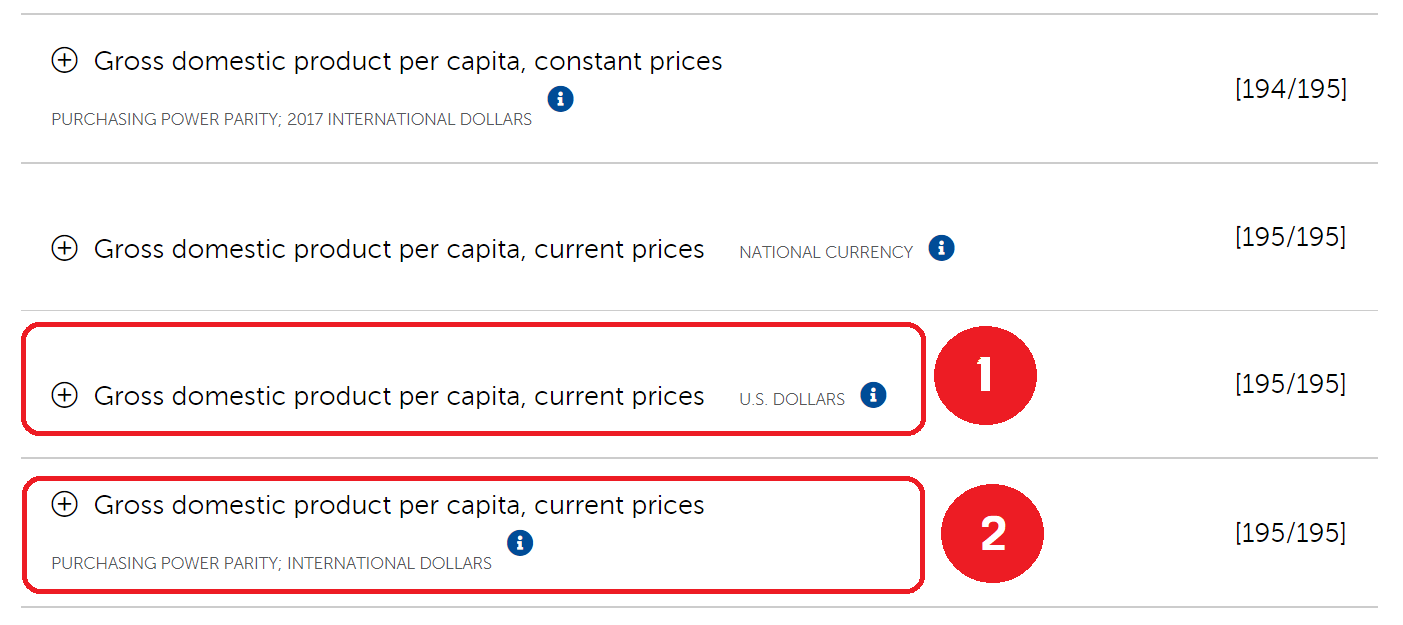Click the red circle numbered 1
This screenshot has height=625, width=1403.
985,376
